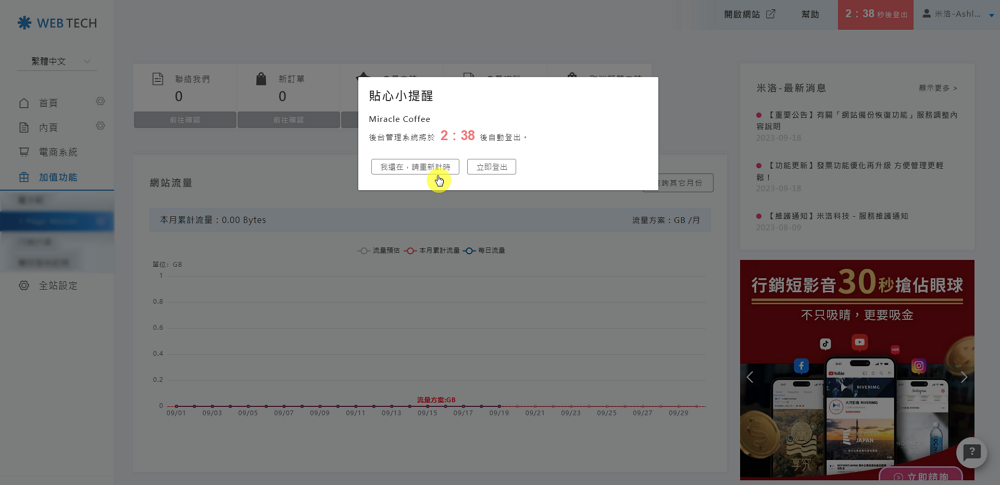Click 我還在，請重新計時 button
This screenshot has width=1000, height=485.
[x=415, y=167]
